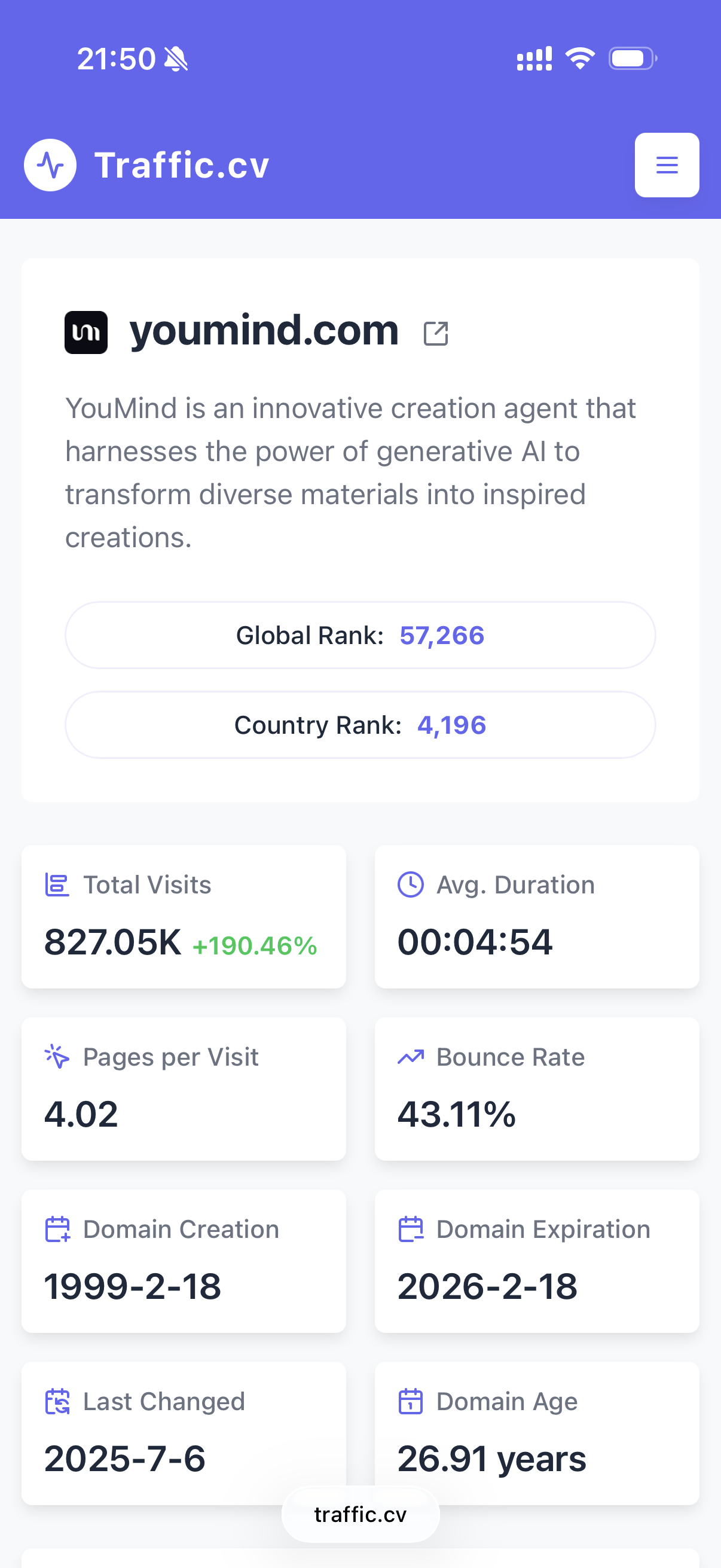Tap the silent mode bell icon
This screenshot has height=1568, width=721.
(x=176, y=59)
